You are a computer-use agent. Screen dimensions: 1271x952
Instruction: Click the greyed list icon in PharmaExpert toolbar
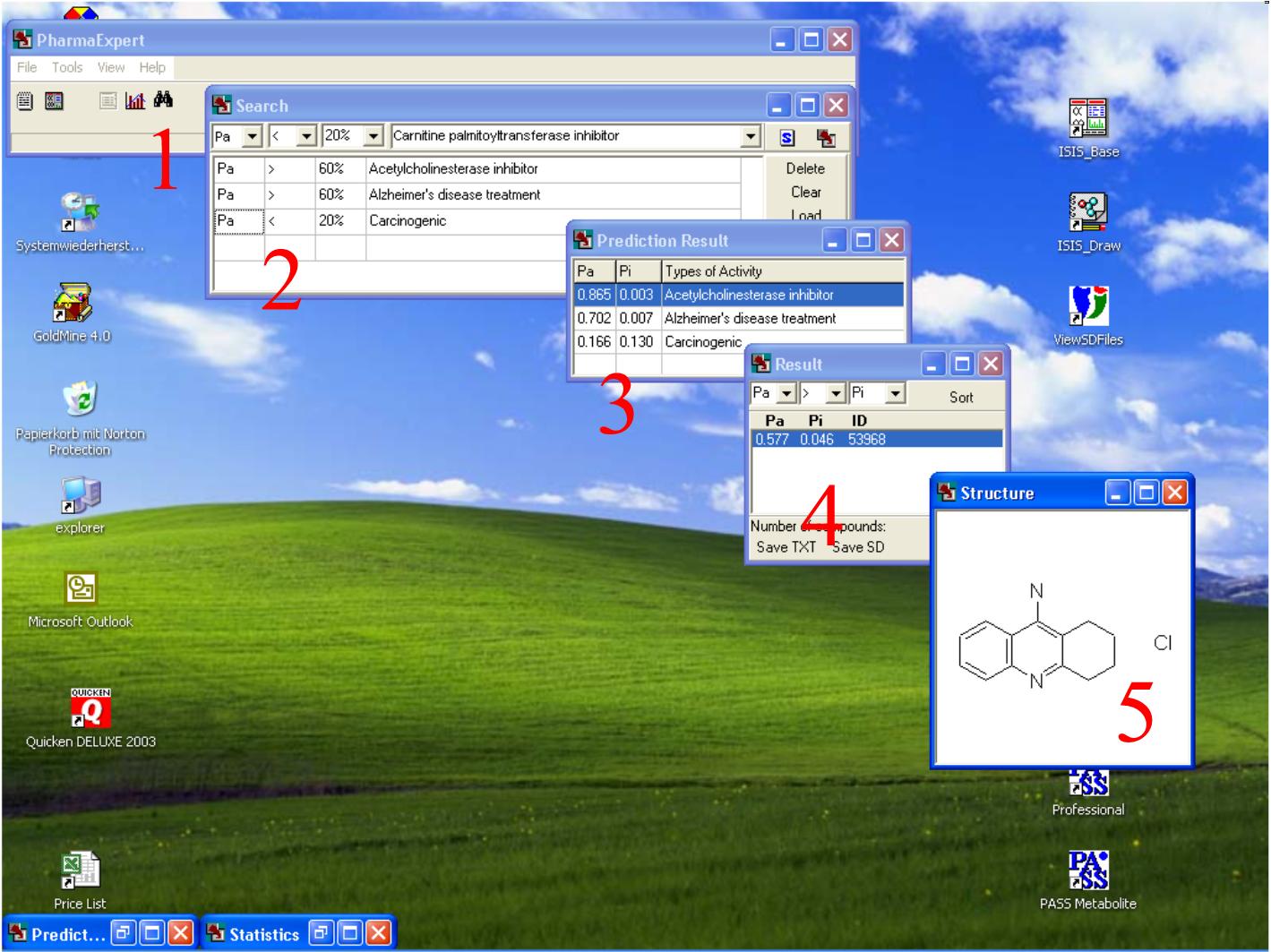click(x=107, y=101)
